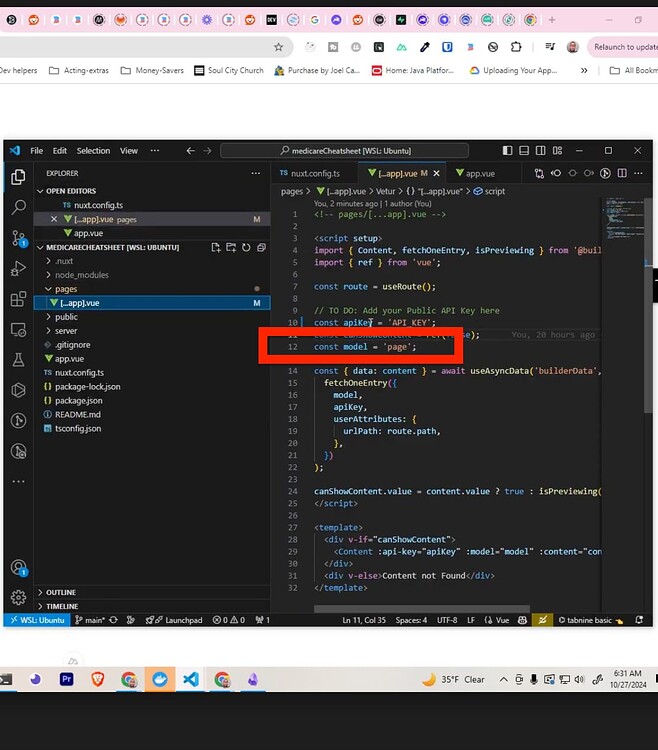Open the Explorer view in activity bar
Image resolution: width=658 pixels, height=750 pixels.
[x=18, y=177]
